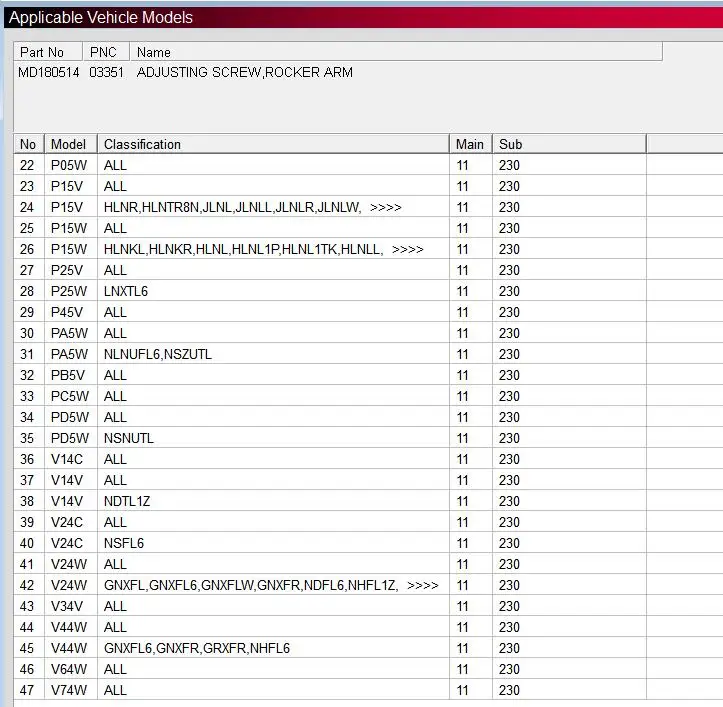Click the Part No column header

click(48, 52)
